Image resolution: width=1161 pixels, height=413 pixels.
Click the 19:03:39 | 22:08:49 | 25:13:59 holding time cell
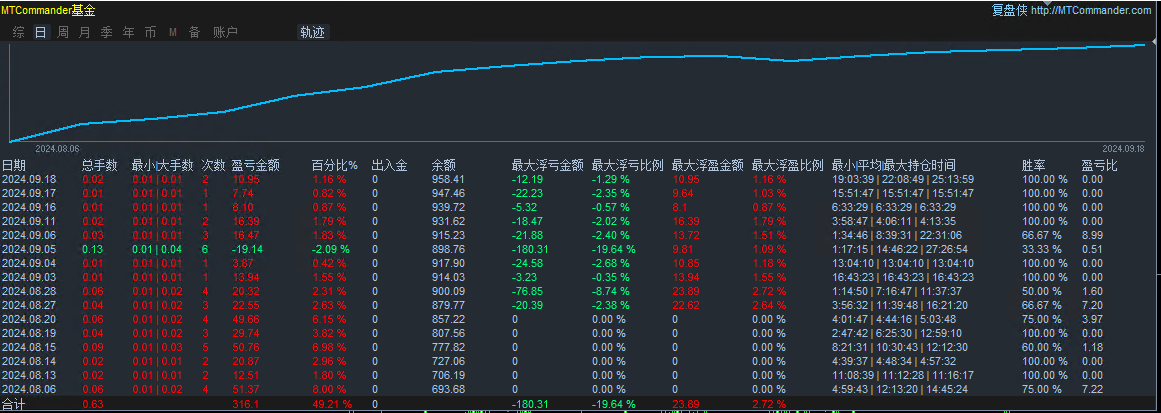click(903, 179)
